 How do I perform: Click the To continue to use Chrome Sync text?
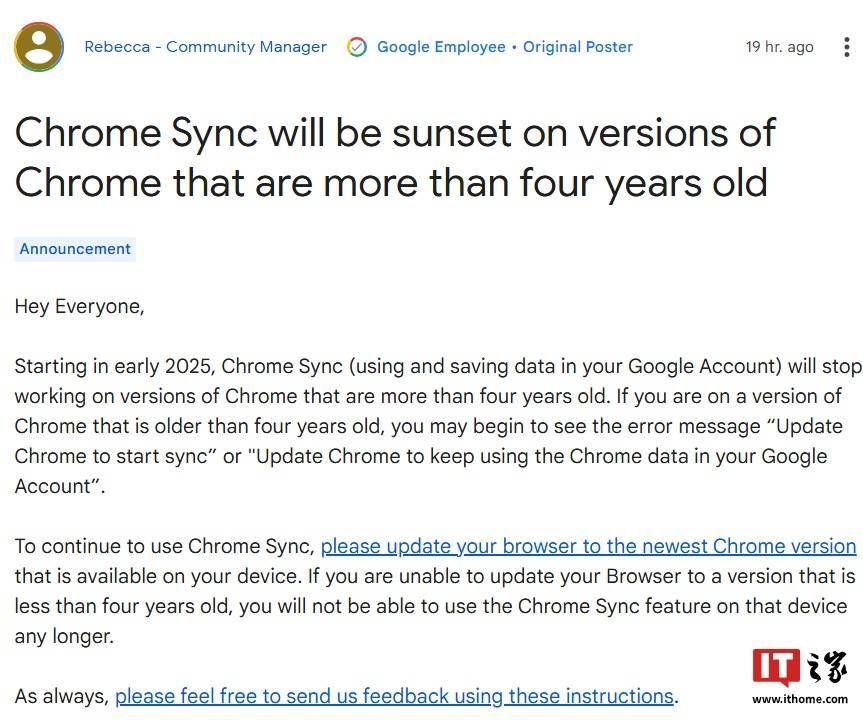[164, 546]
